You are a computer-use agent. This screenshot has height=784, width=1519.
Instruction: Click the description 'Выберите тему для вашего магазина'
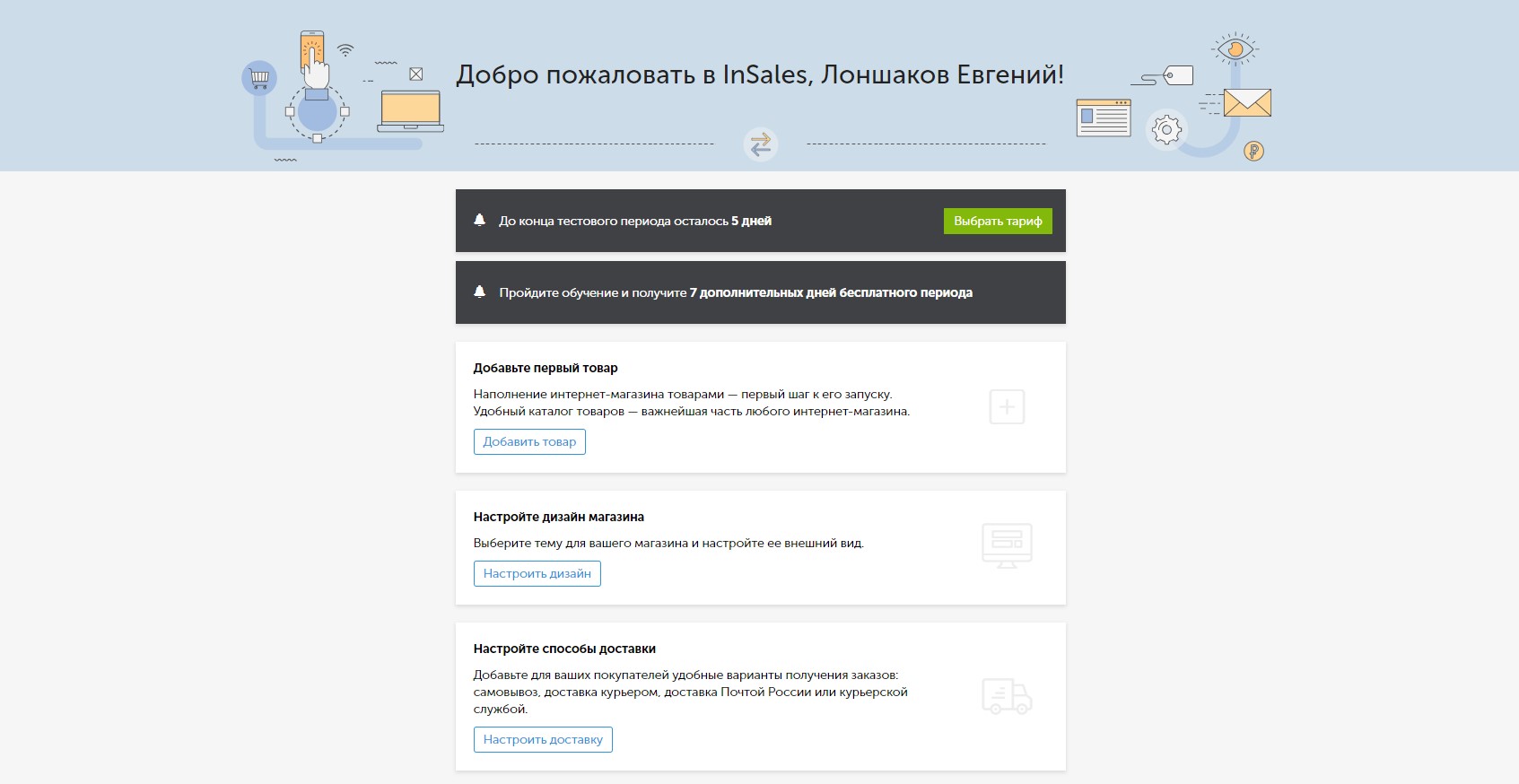click(x=581, y=543)
